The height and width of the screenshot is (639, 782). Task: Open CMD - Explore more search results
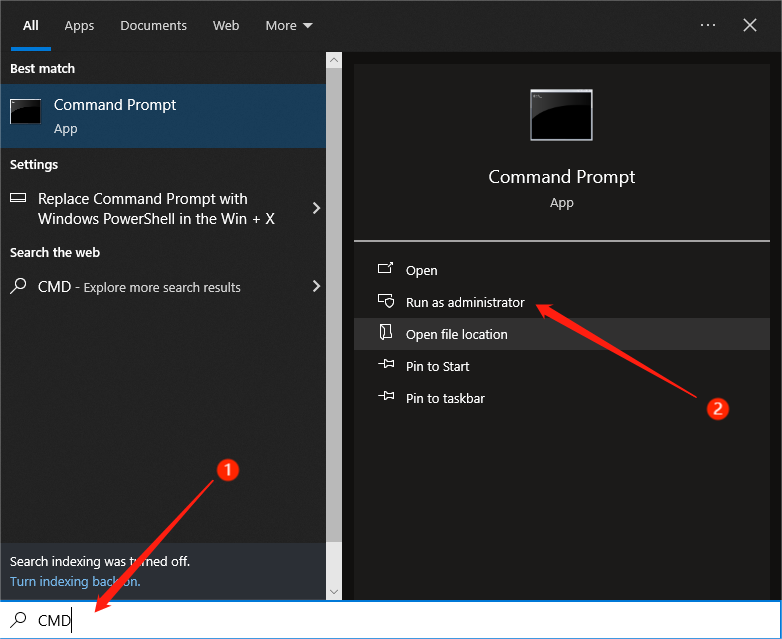pyautogui.click(x=163, y=287)
